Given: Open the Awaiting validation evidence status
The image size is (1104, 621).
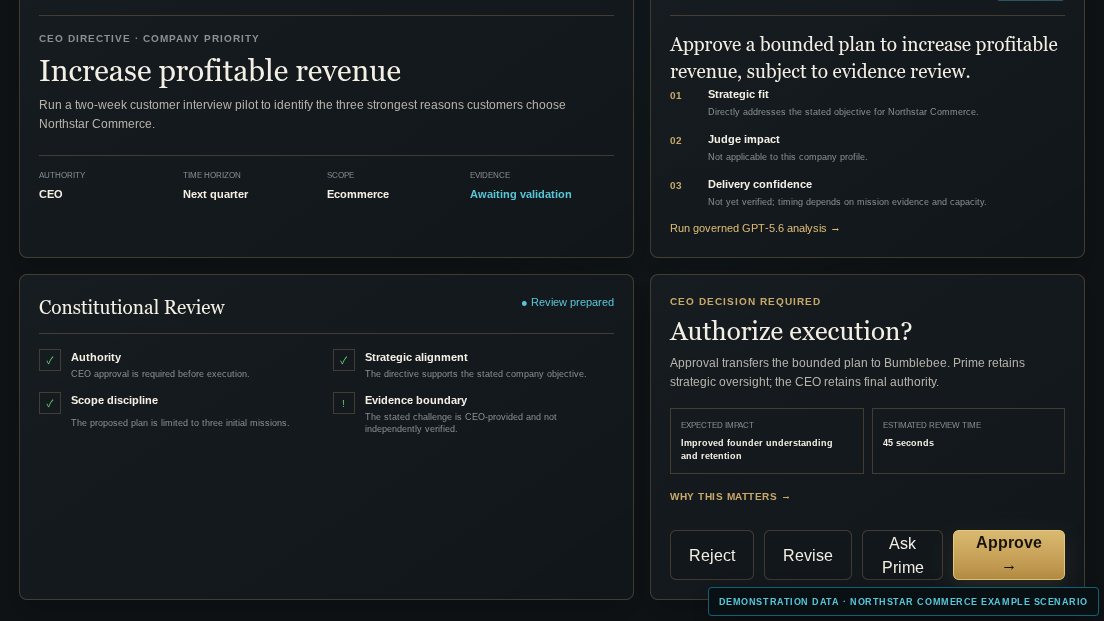Looking at the screenshot, I should tap(520, 194).
